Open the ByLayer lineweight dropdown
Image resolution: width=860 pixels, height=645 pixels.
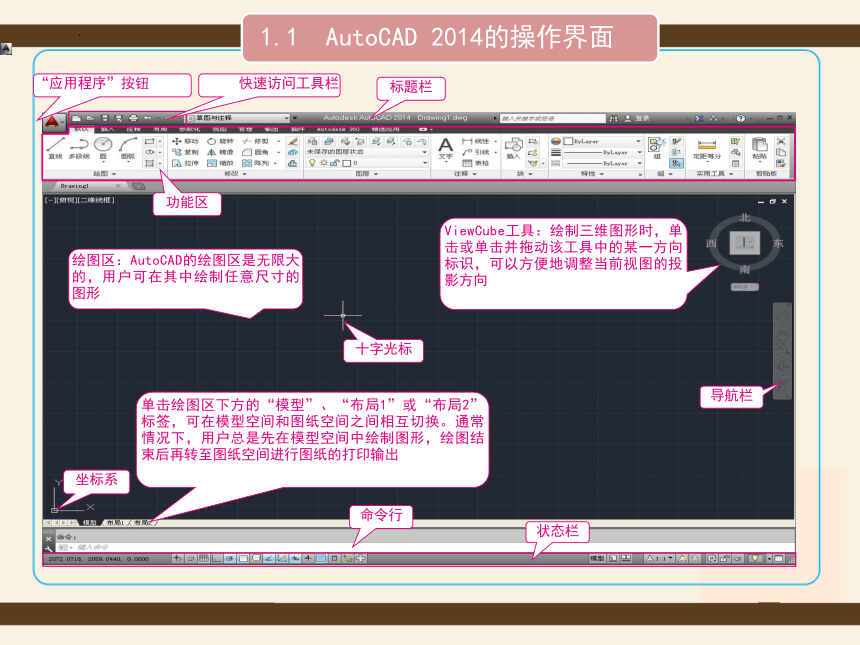point(603,152)
